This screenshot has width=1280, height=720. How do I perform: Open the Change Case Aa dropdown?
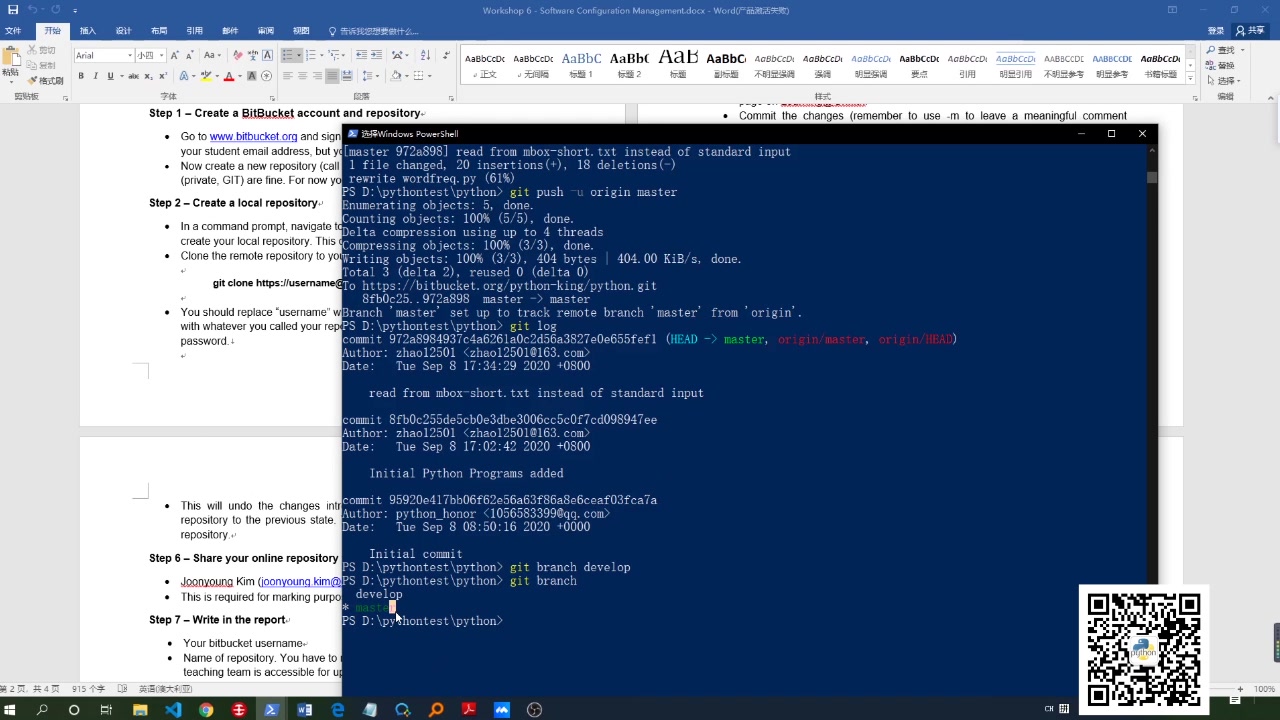tap(212, 55)
